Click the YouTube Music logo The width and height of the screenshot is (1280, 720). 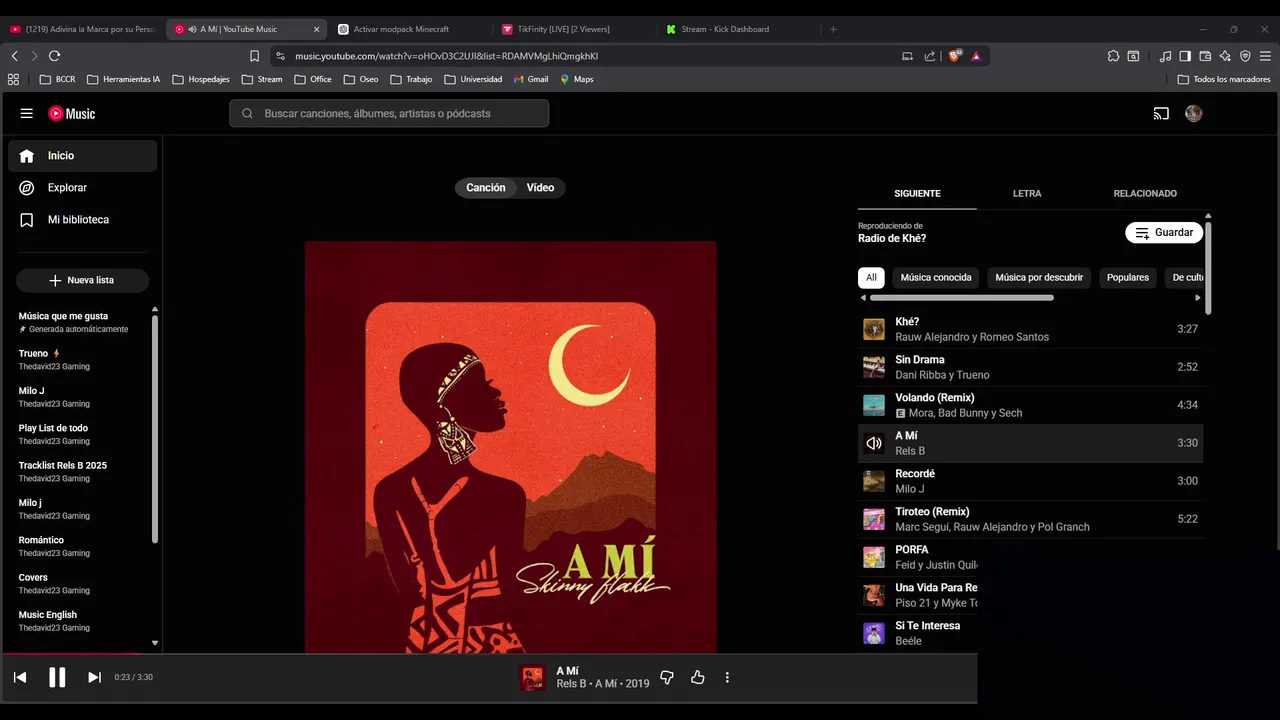pos(72,114)
